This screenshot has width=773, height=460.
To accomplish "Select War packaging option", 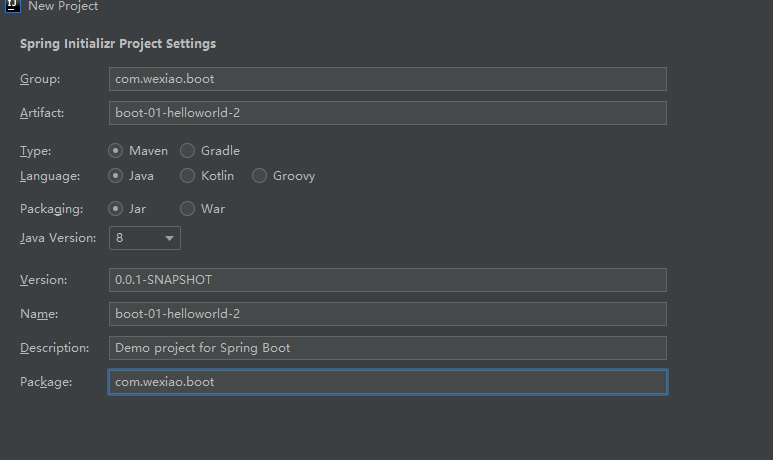I will [x=188, y=209].
